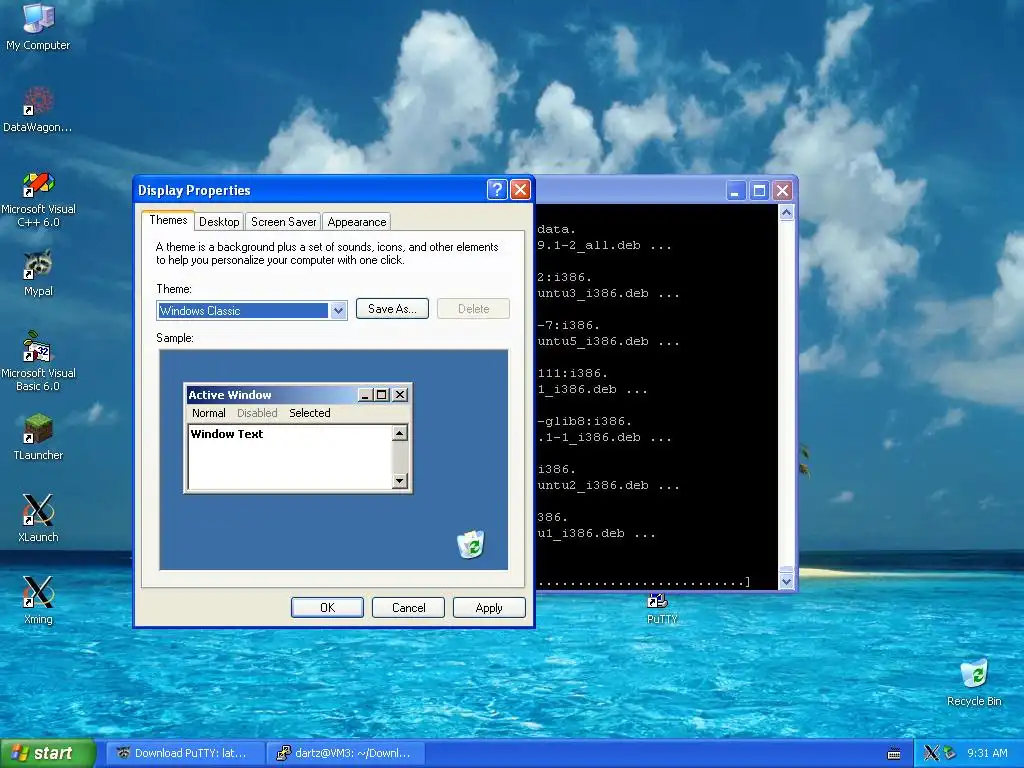Launch the XLaunch desktop icon

38,519
